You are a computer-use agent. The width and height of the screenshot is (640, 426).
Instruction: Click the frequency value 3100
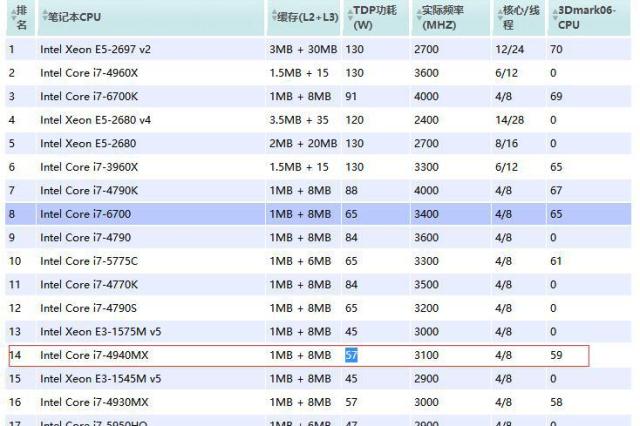(x=427, y=355)
